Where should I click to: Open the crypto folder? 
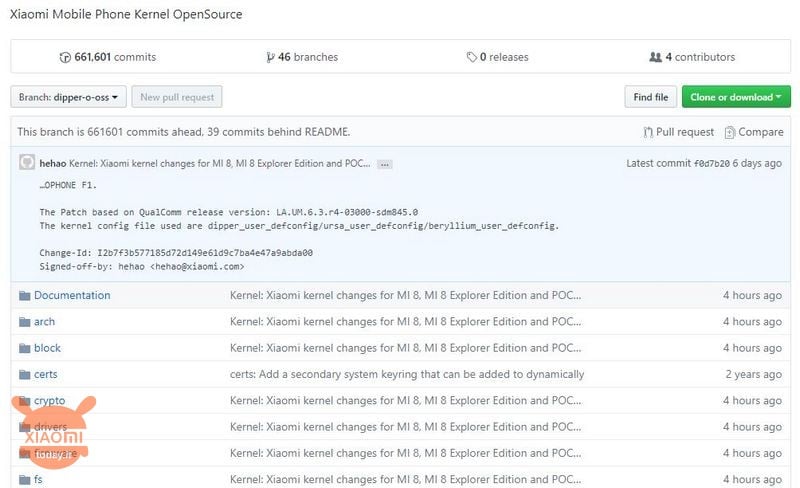pyautogui.click(x=49, y=401)
